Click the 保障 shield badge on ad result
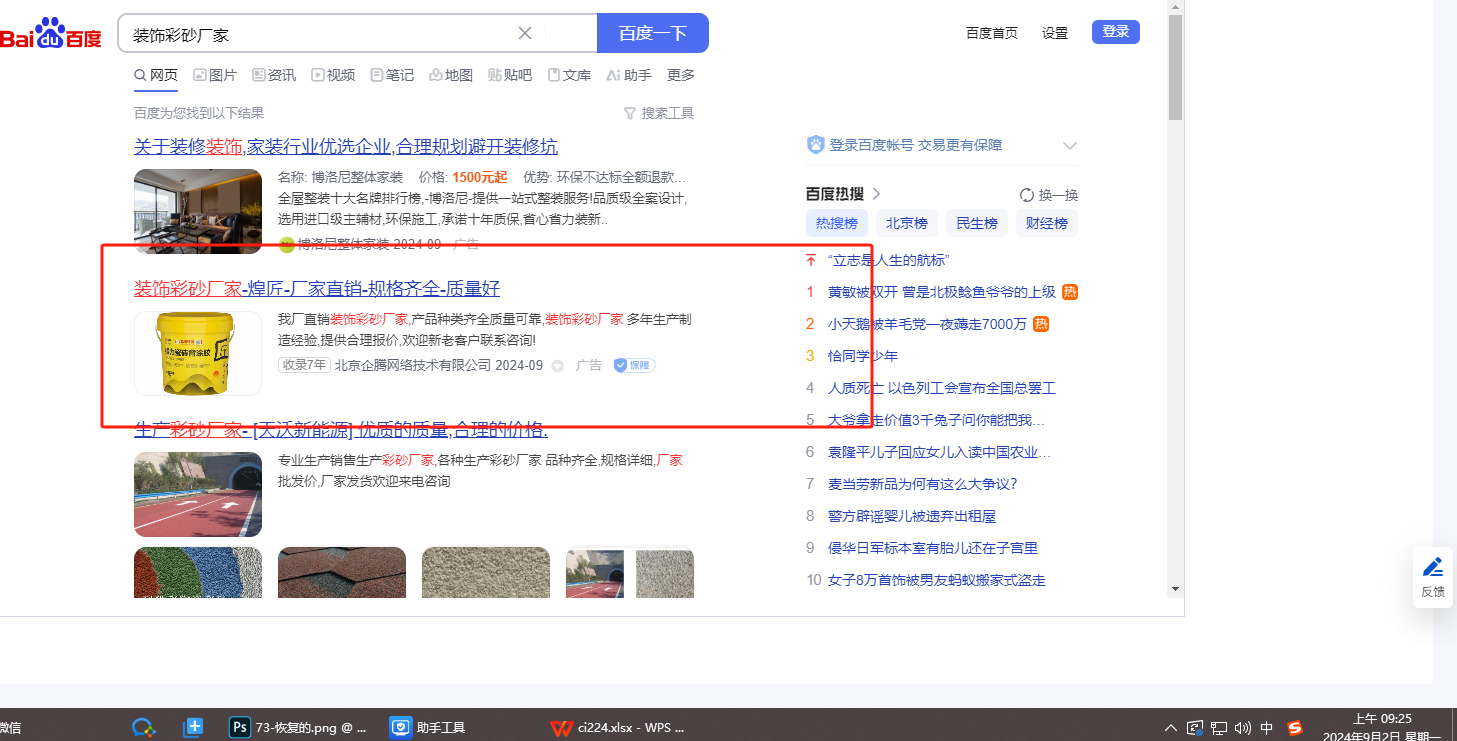The image size is (1457, 741). (x=633, y=365)
